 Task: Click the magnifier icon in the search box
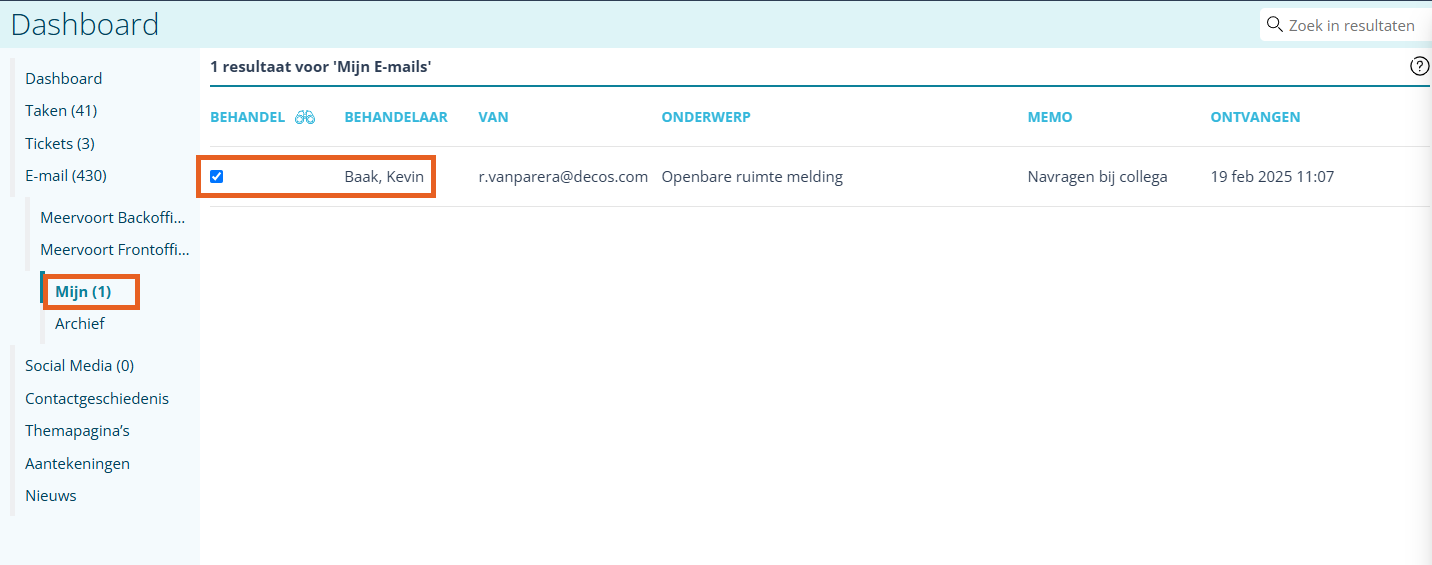[x=1275, y=24]
